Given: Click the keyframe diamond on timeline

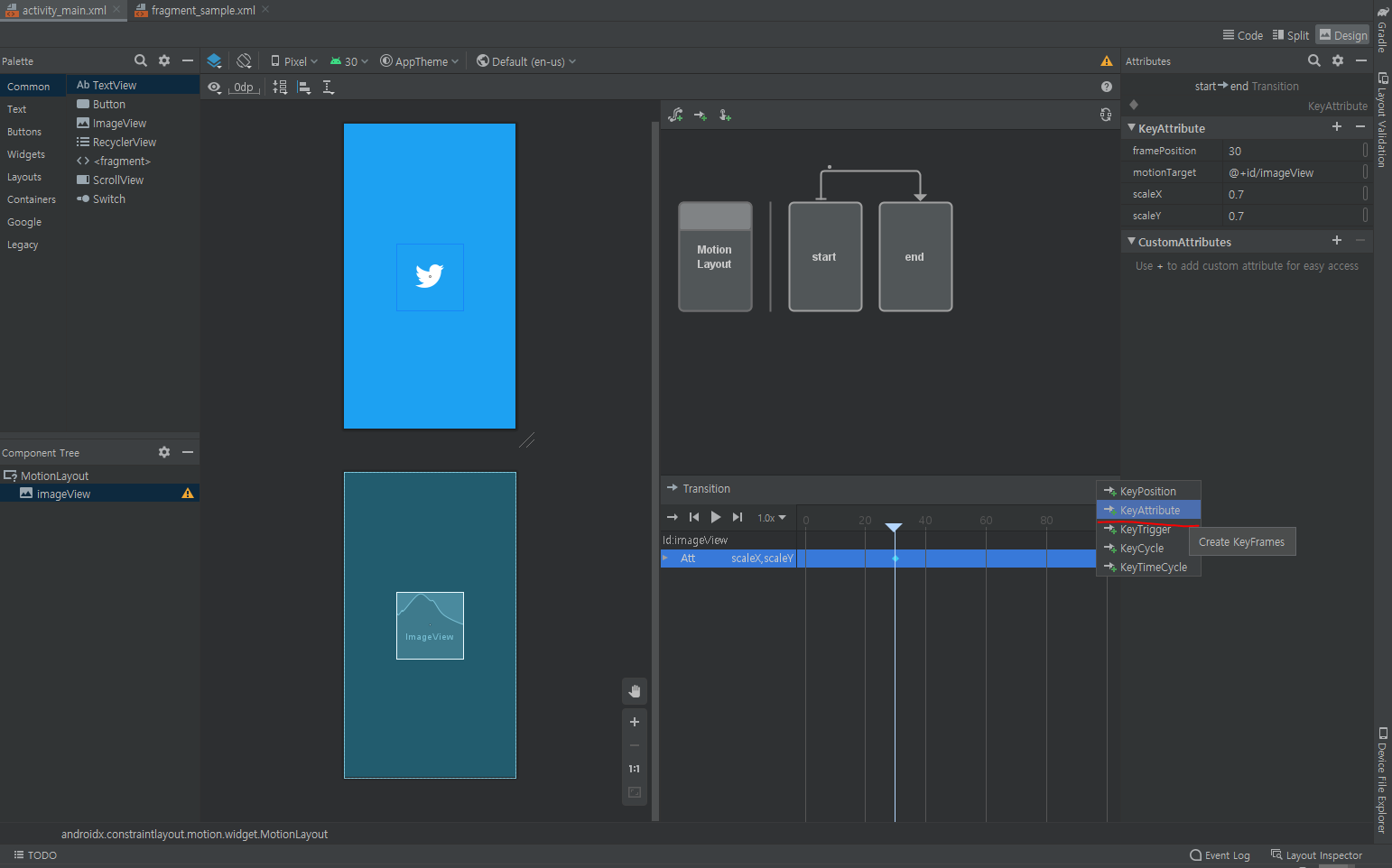Looking at the screenshot, I should [x=896, y=559].
